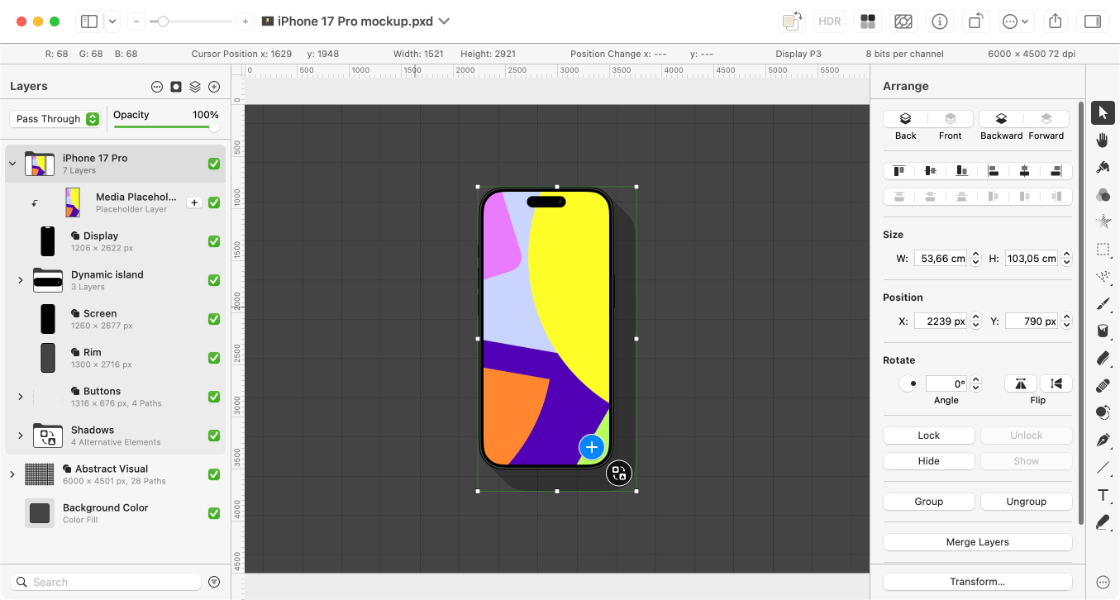The width and height of the screenshot is (1120, 600).
Task: Open the document title menu chevron
Action: (x=444, y=21)
